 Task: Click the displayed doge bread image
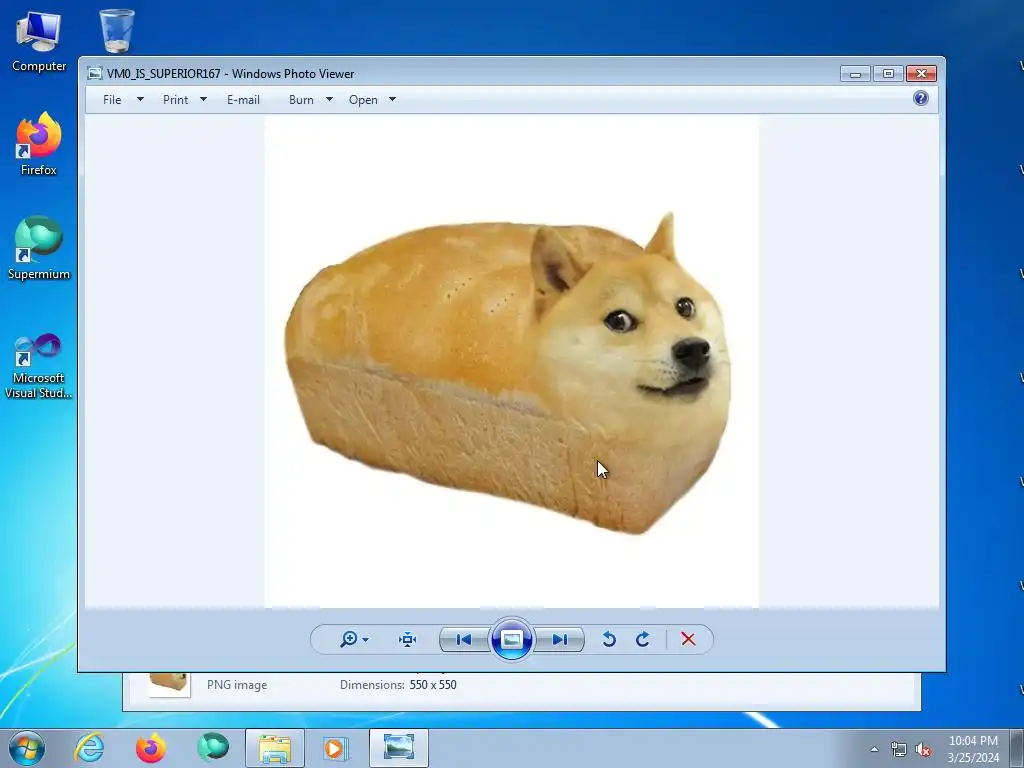(x=511, y=362)
